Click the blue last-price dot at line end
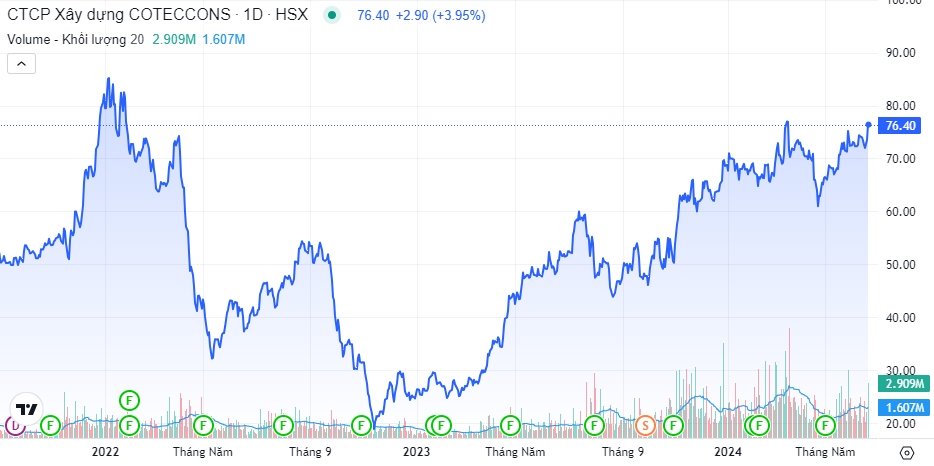The image size is (934, 466). click(867, 125)
